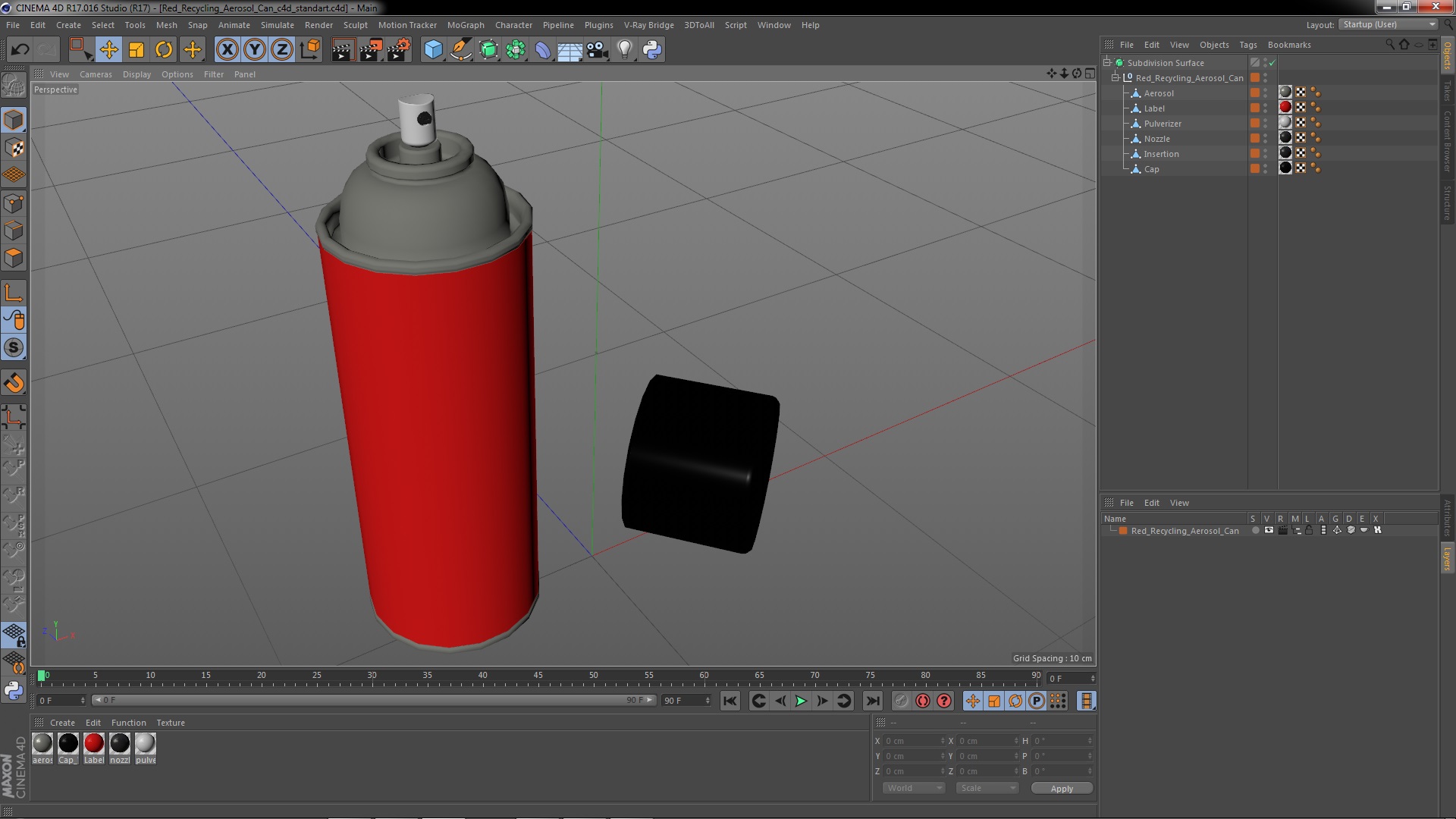Click the stepper arrows of the 90 F end frame field
This screenshot has width=1456, height=819.
click(708, 701)
